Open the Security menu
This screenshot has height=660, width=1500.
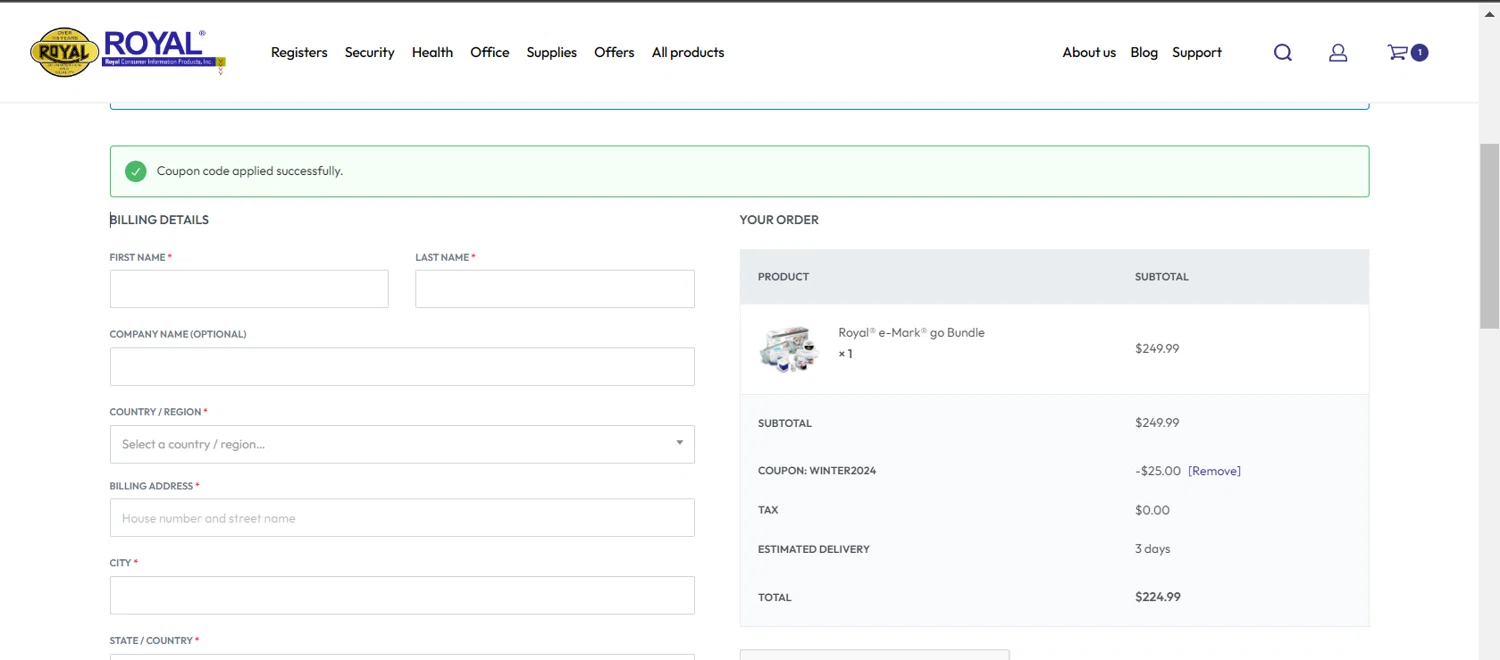(370, 52)
